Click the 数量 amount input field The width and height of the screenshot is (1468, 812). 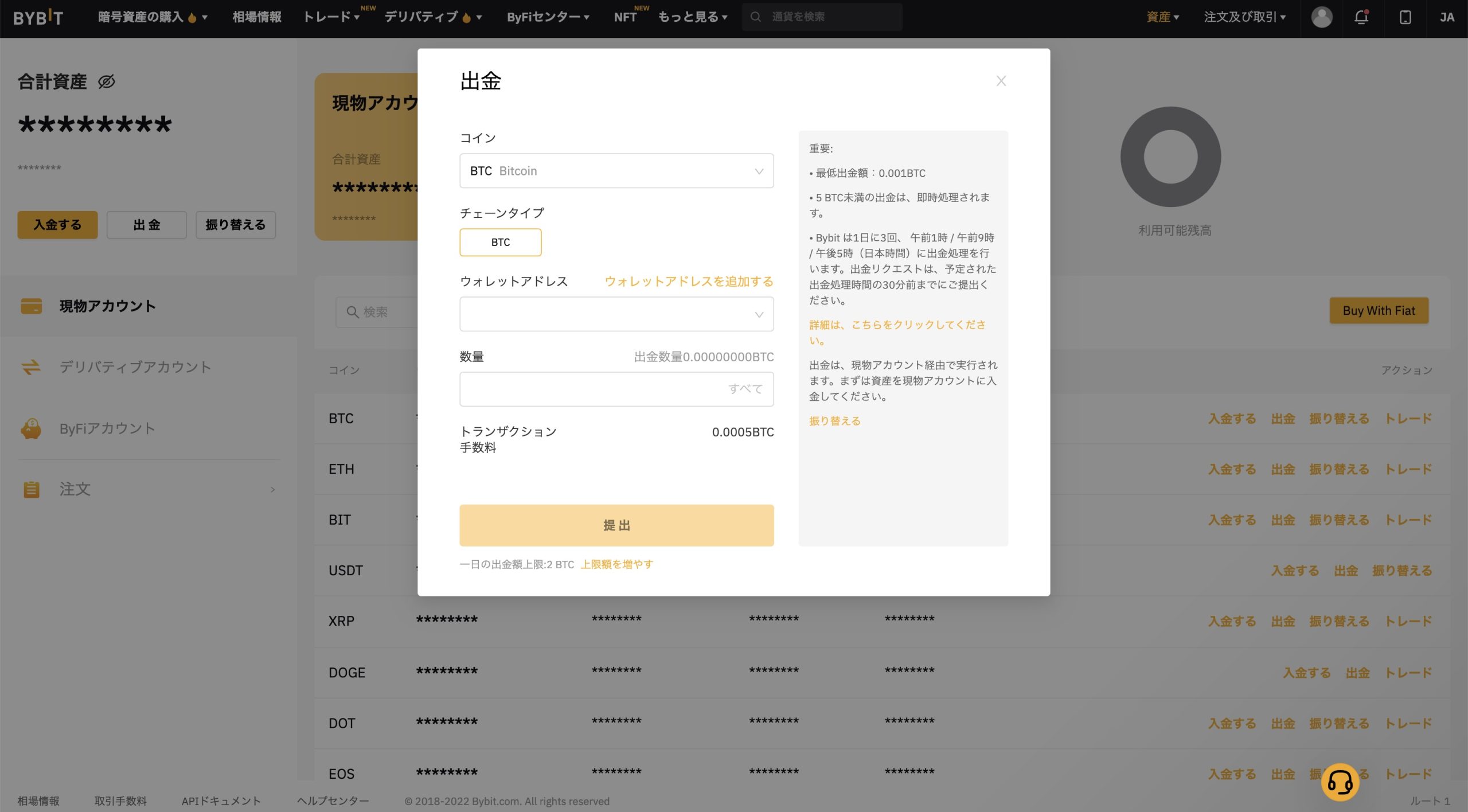[616, 389]
